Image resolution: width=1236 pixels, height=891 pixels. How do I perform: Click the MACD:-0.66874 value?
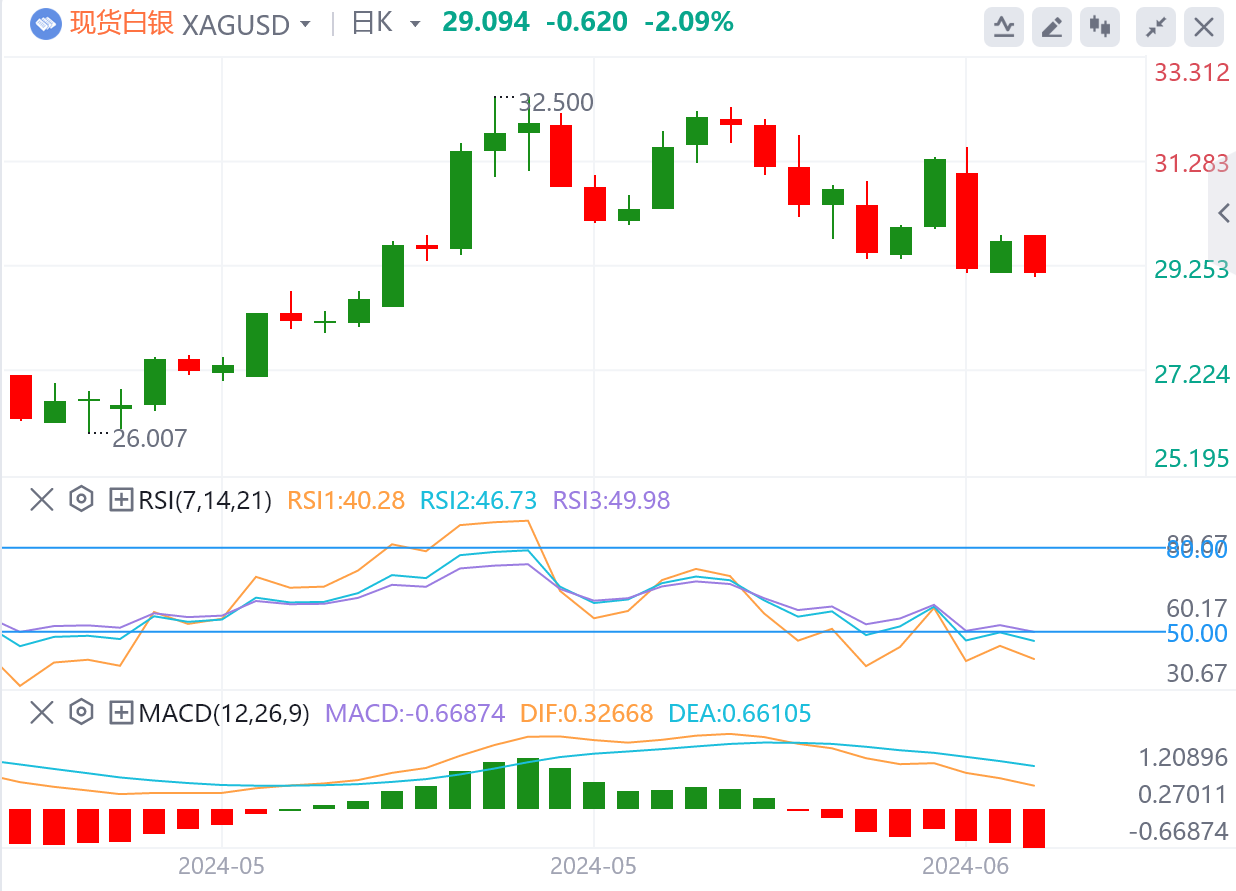click(x=416, y=714)
